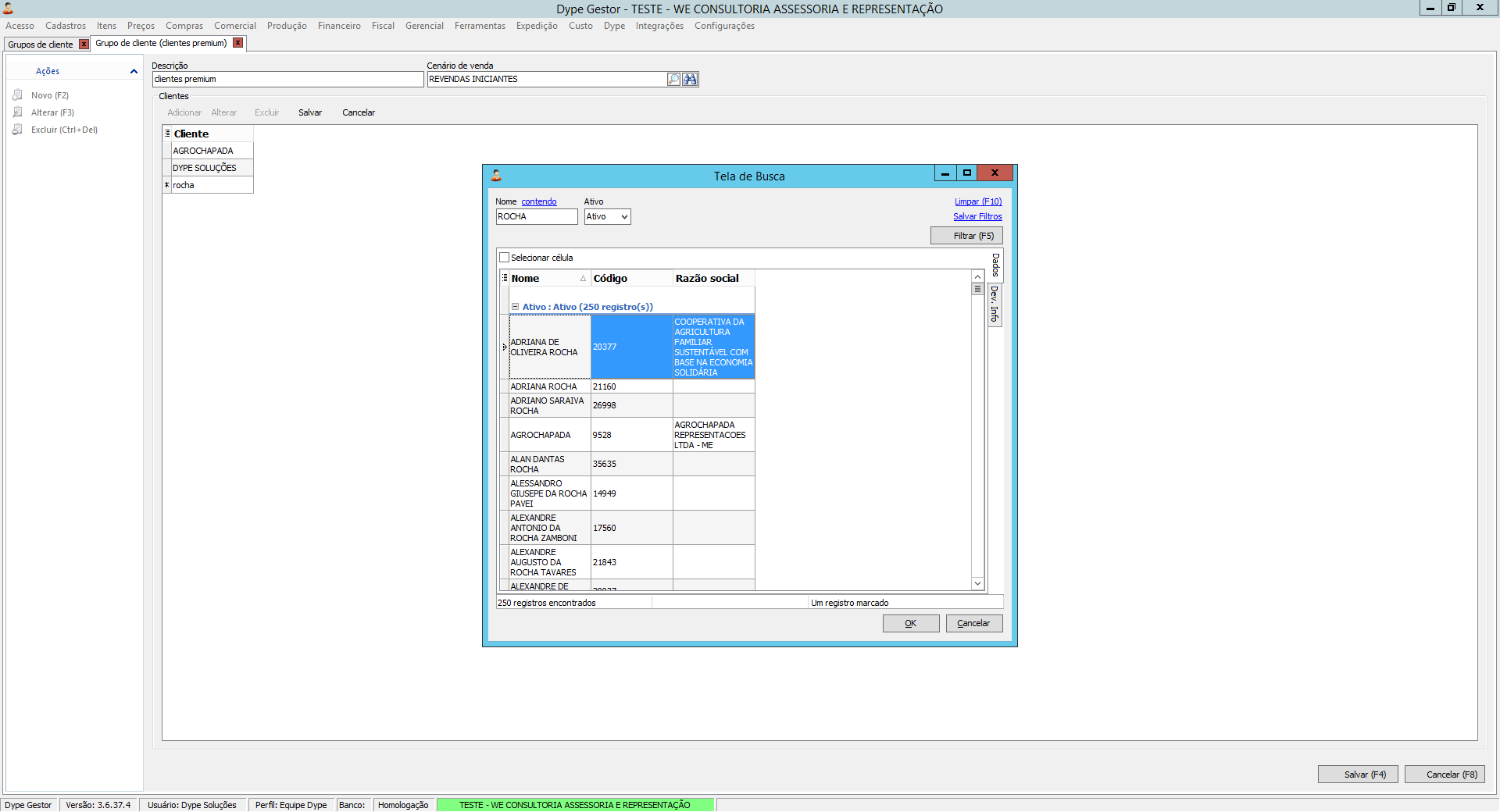Open the Ativo dropdown filter
Image resolution: width=1500 pixels, height=812 pixels.
[624, 217]
